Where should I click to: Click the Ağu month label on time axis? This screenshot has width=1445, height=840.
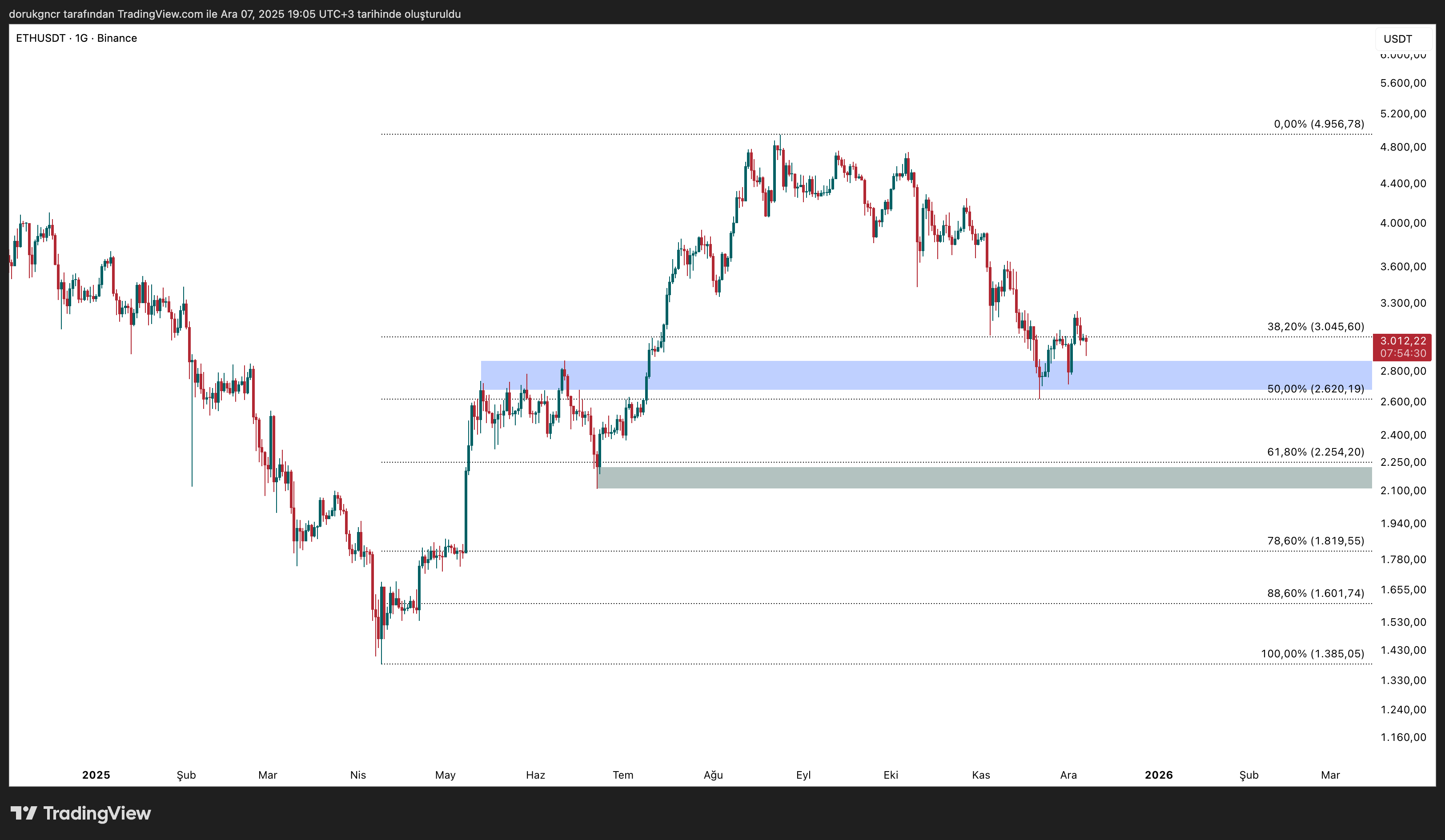pyautogui.click(x=713, y=775)
